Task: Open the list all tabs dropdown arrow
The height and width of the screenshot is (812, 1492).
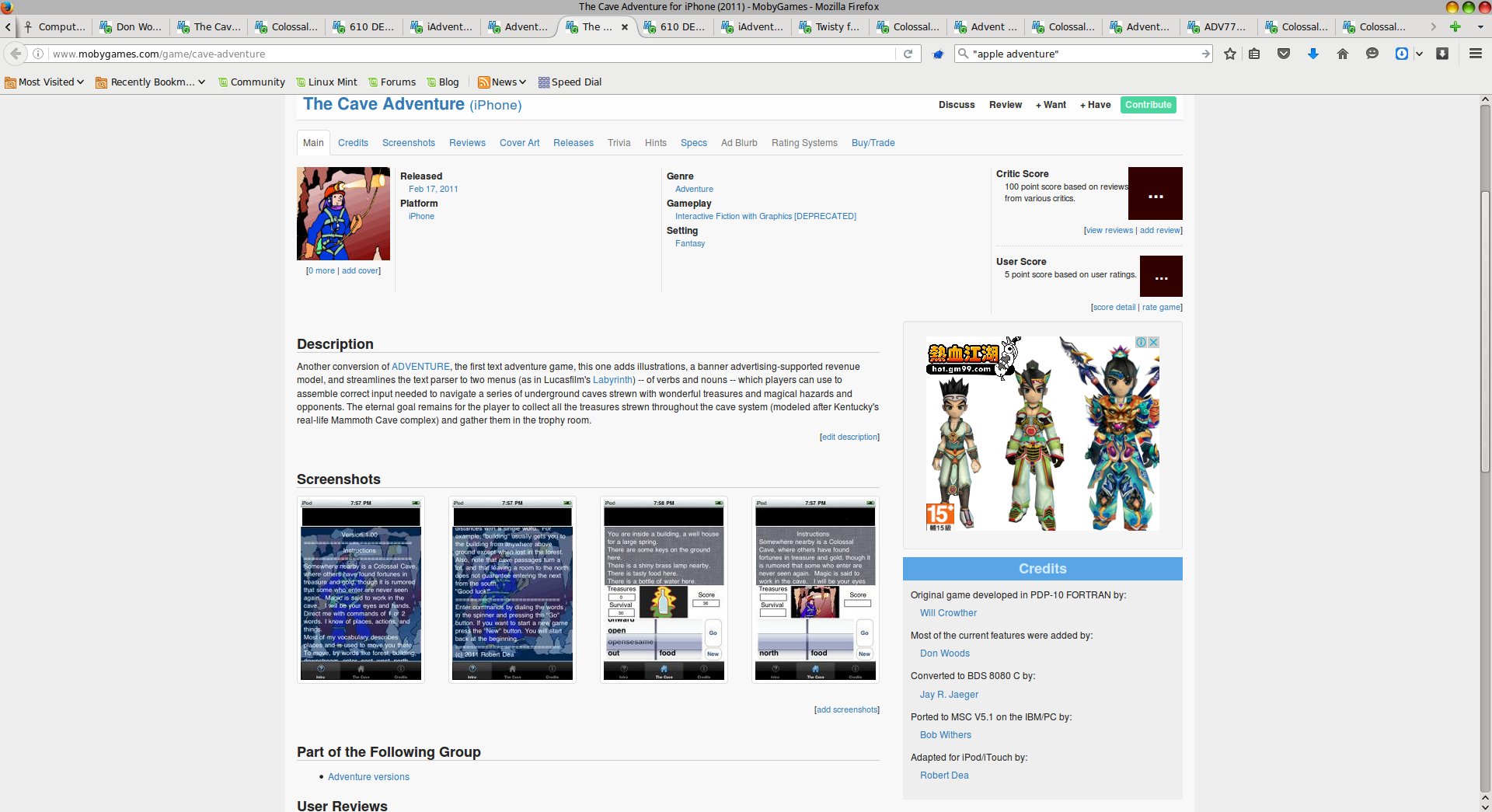Action: pyautogui.click(x=1480, y=26)
